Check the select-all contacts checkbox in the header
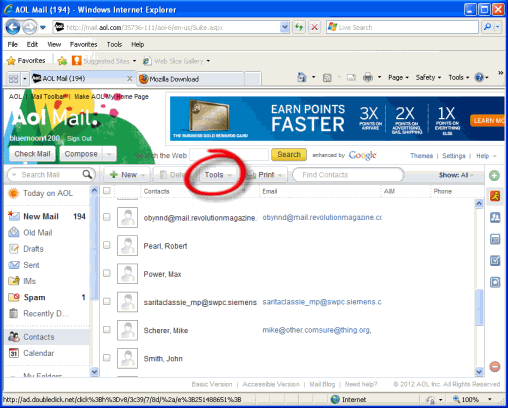This screenshot has width=508, height=408. click(x=107, y=190)
